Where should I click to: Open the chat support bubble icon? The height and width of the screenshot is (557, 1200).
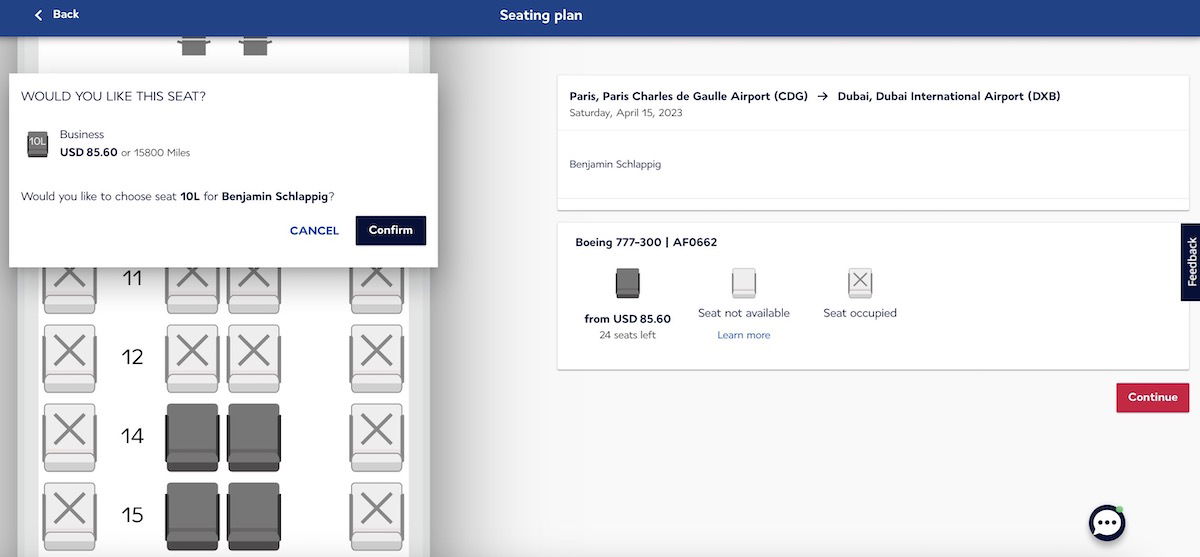tap(1107, 522)
